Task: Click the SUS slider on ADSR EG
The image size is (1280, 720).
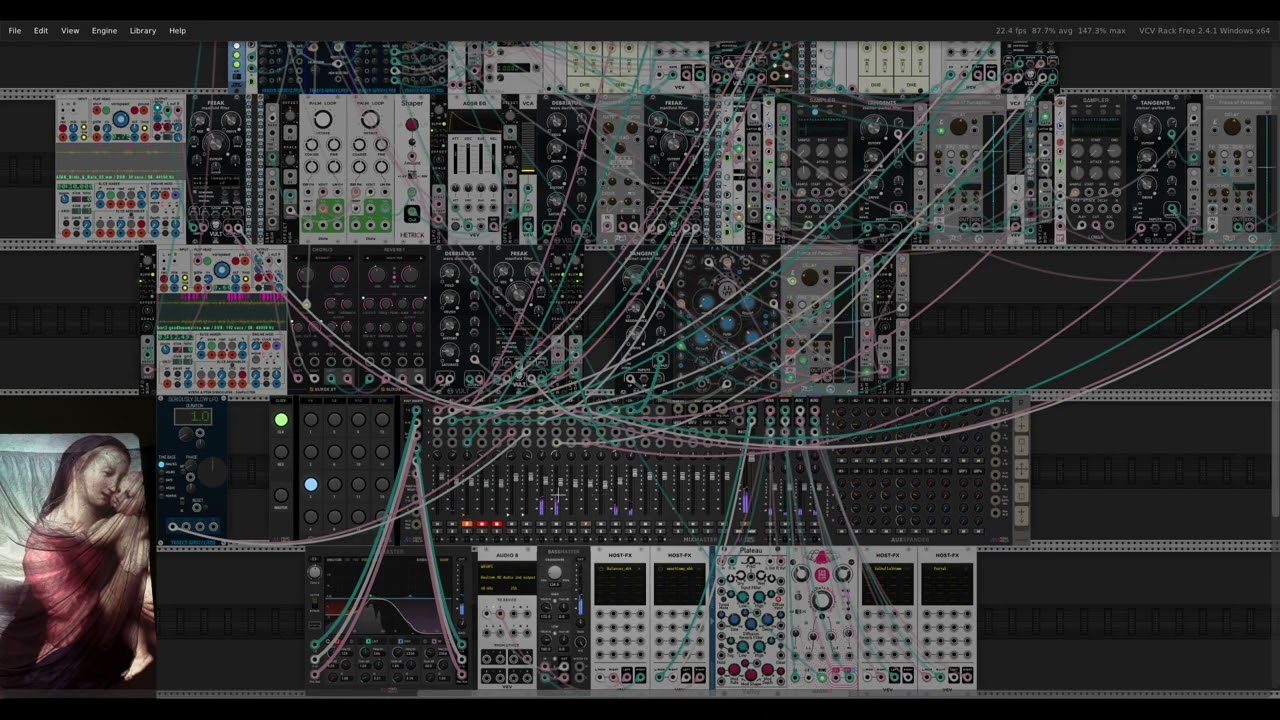Action: click(x=481, y=159)
